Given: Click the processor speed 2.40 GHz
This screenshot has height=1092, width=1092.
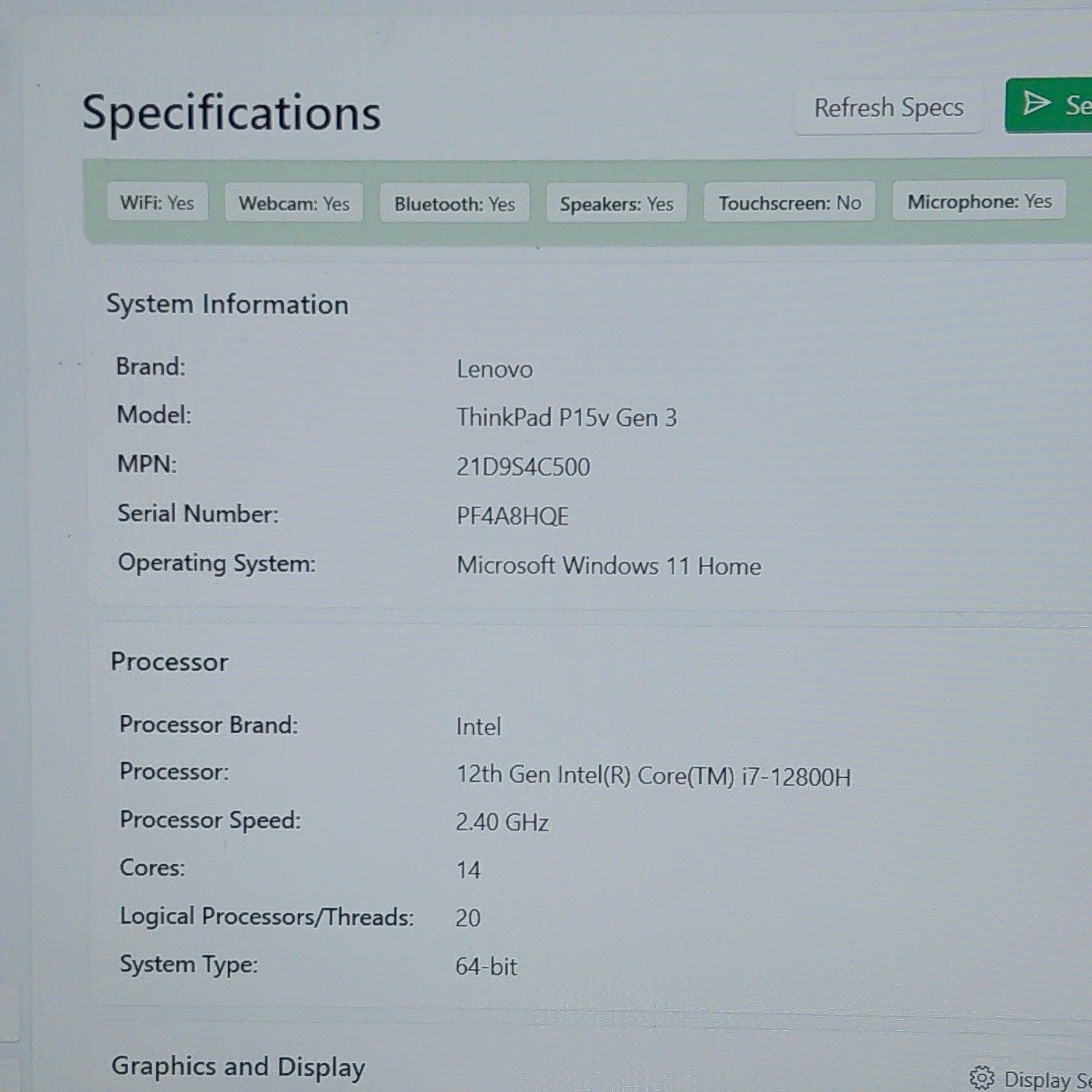Looking at the screenshot, I should [x=502, y=823].
